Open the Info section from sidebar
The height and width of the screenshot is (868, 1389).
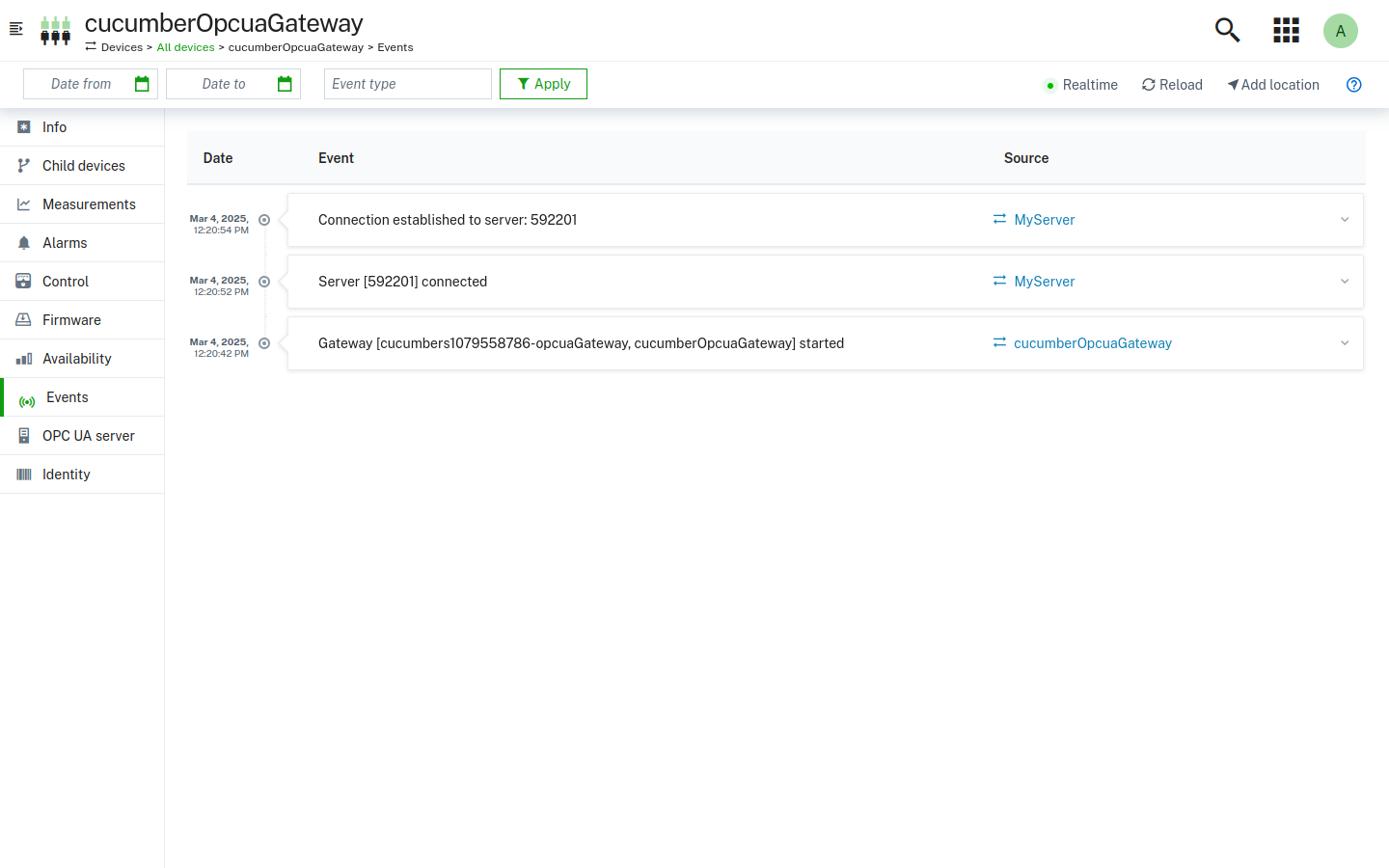[x=24, y=126]
